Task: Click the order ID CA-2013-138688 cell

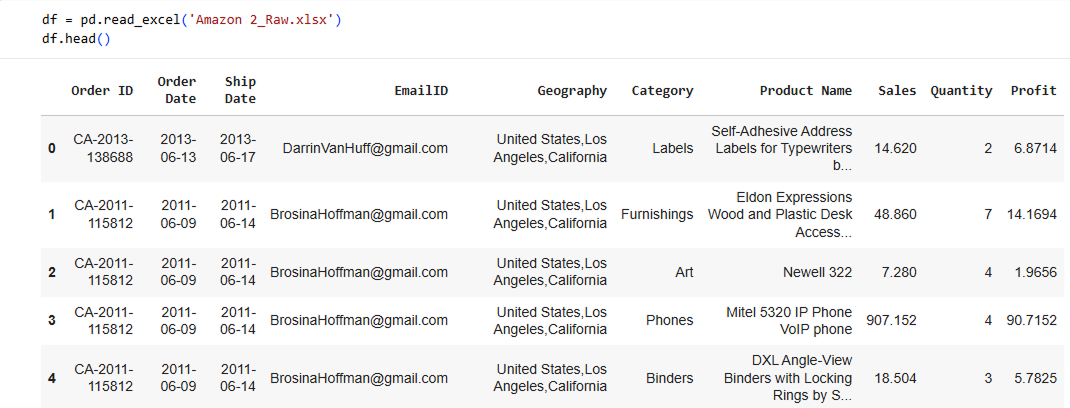Action: [103, 148]
